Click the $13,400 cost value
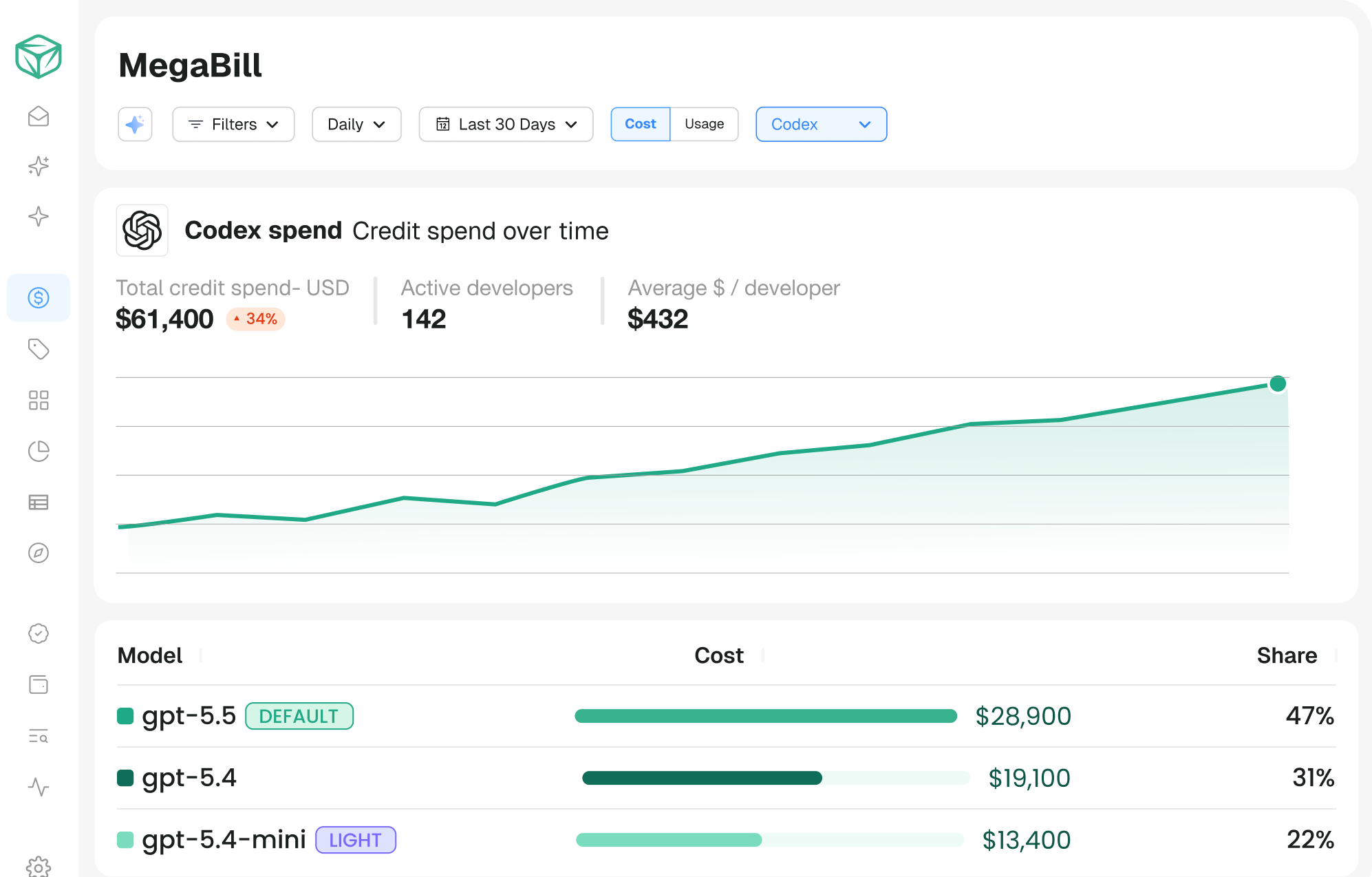The height and width of the screenshot is (877, 1372). tap(1027, 840)
